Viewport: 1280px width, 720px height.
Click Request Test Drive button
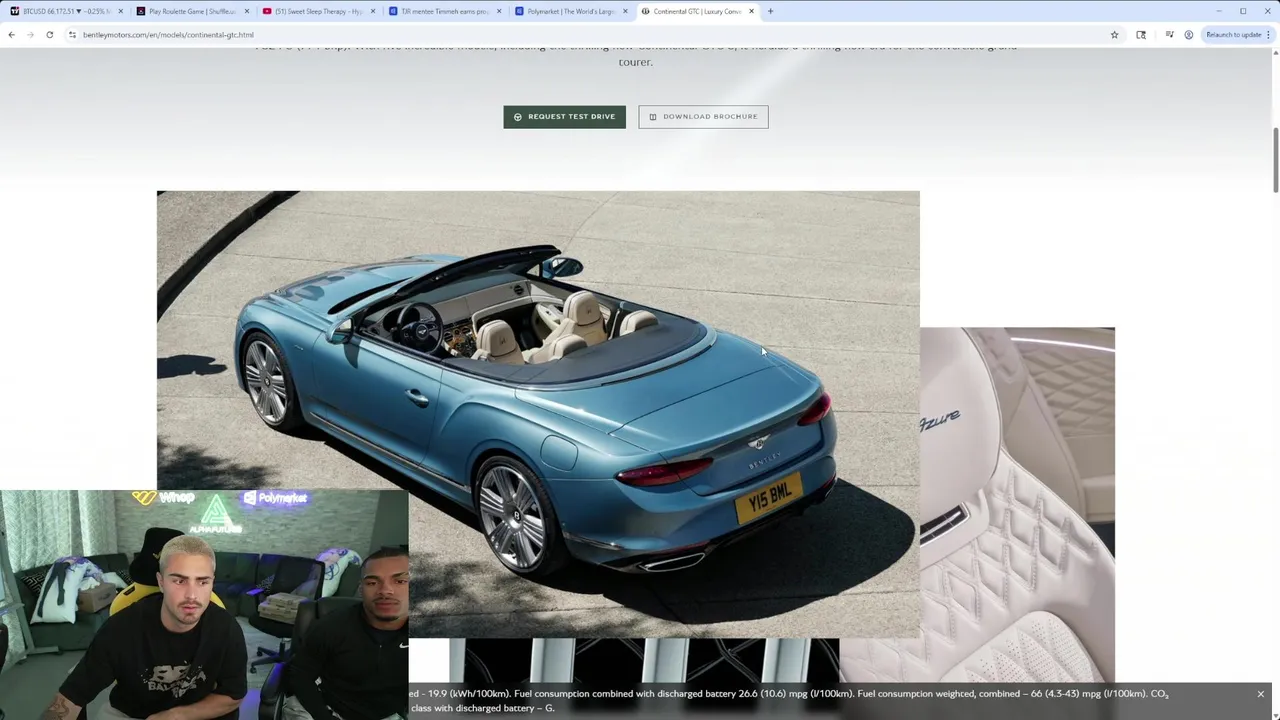coord(564,117)
